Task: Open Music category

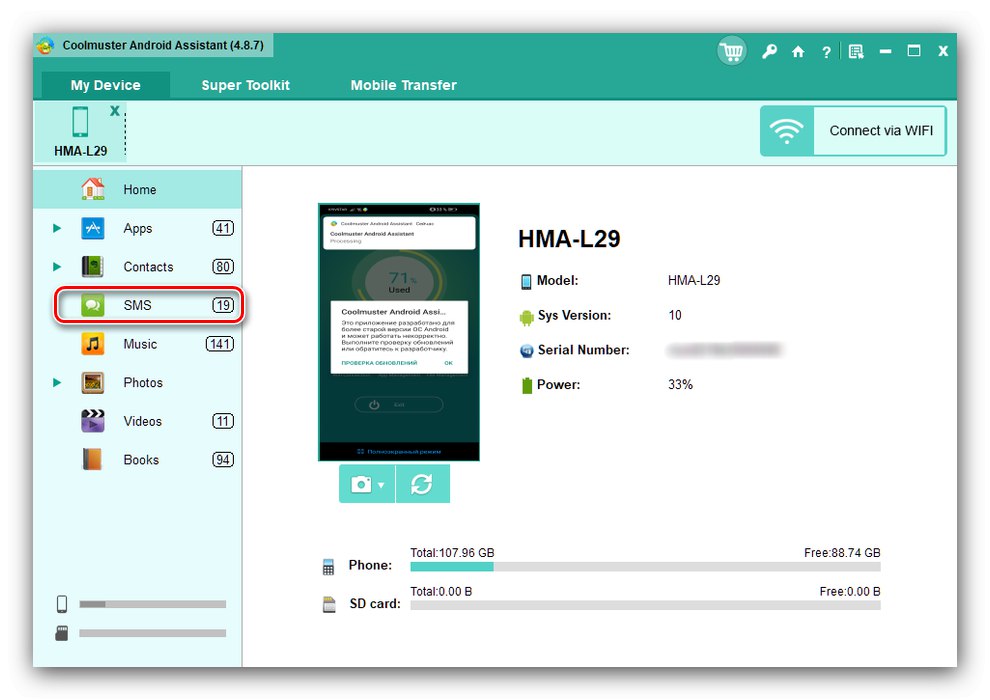Action: coord(140,344)
